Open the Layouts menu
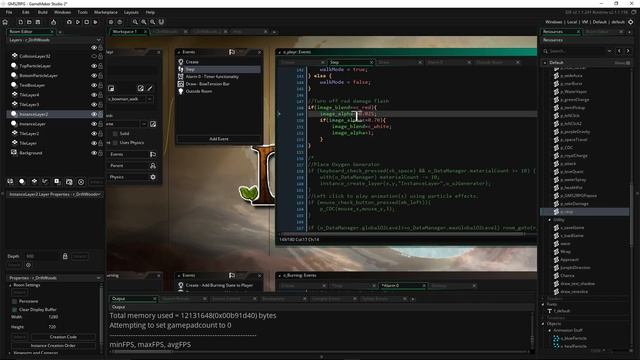Screen dimensions: 640x360 [131, 12]
